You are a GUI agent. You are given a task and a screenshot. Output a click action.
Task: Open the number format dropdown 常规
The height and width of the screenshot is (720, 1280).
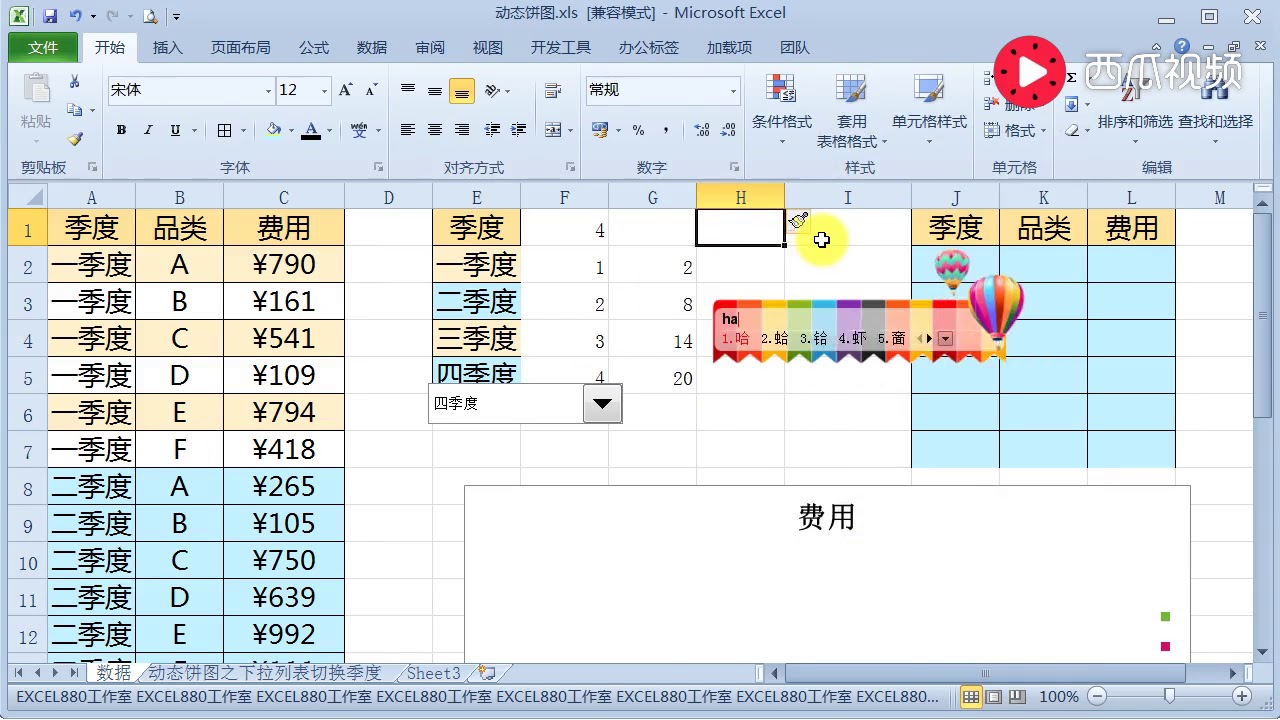pyautogui.click(x=733, y=91)
